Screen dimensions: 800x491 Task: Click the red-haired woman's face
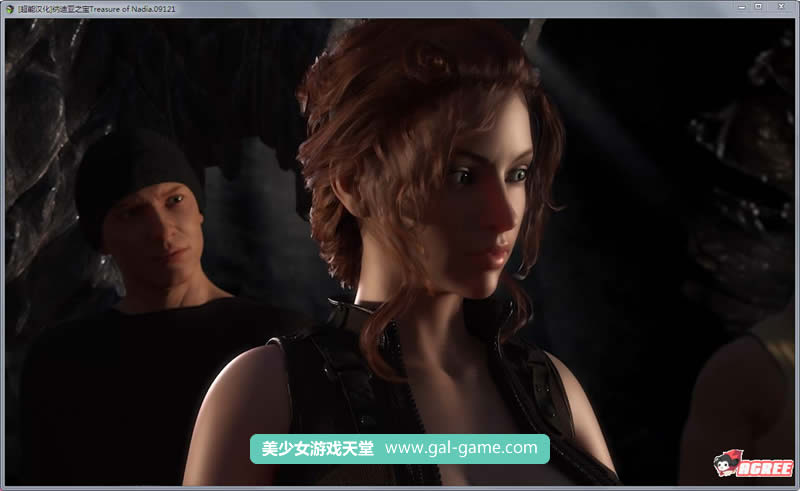(x=480, y=205)
